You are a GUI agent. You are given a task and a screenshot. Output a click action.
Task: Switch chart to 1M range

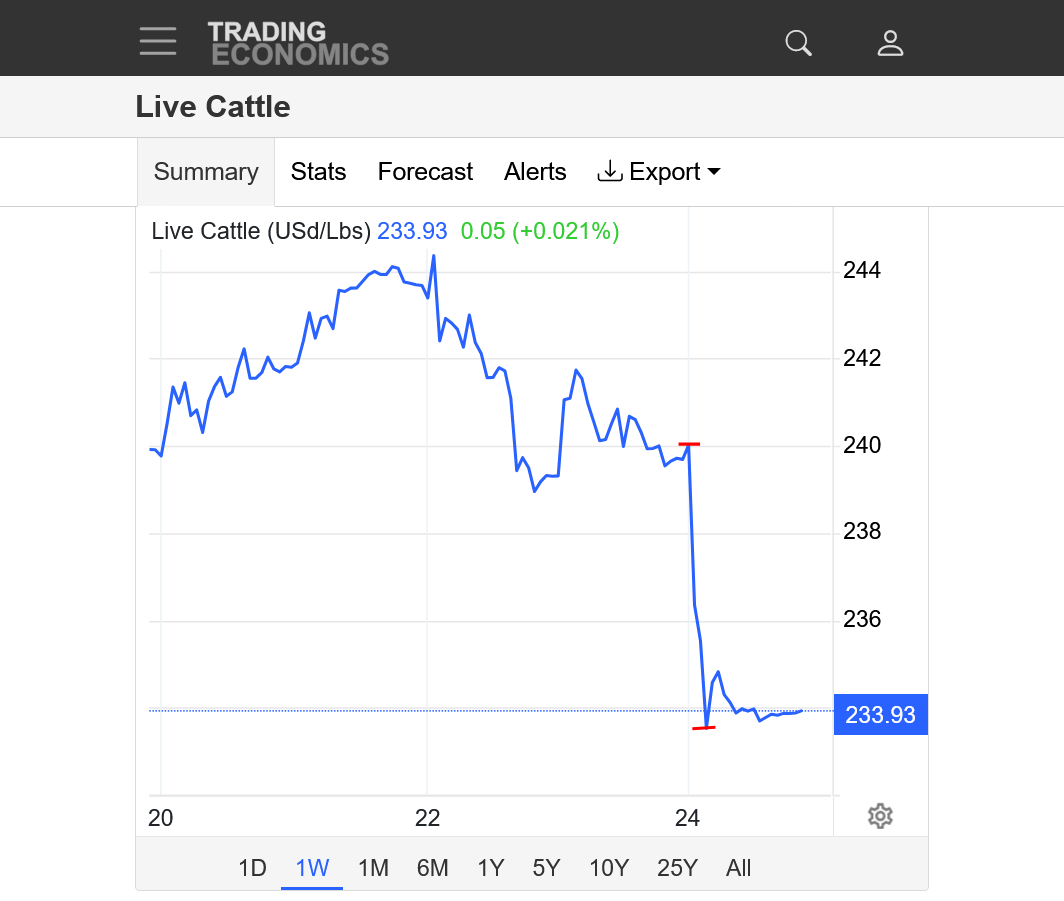click(373, 868)
